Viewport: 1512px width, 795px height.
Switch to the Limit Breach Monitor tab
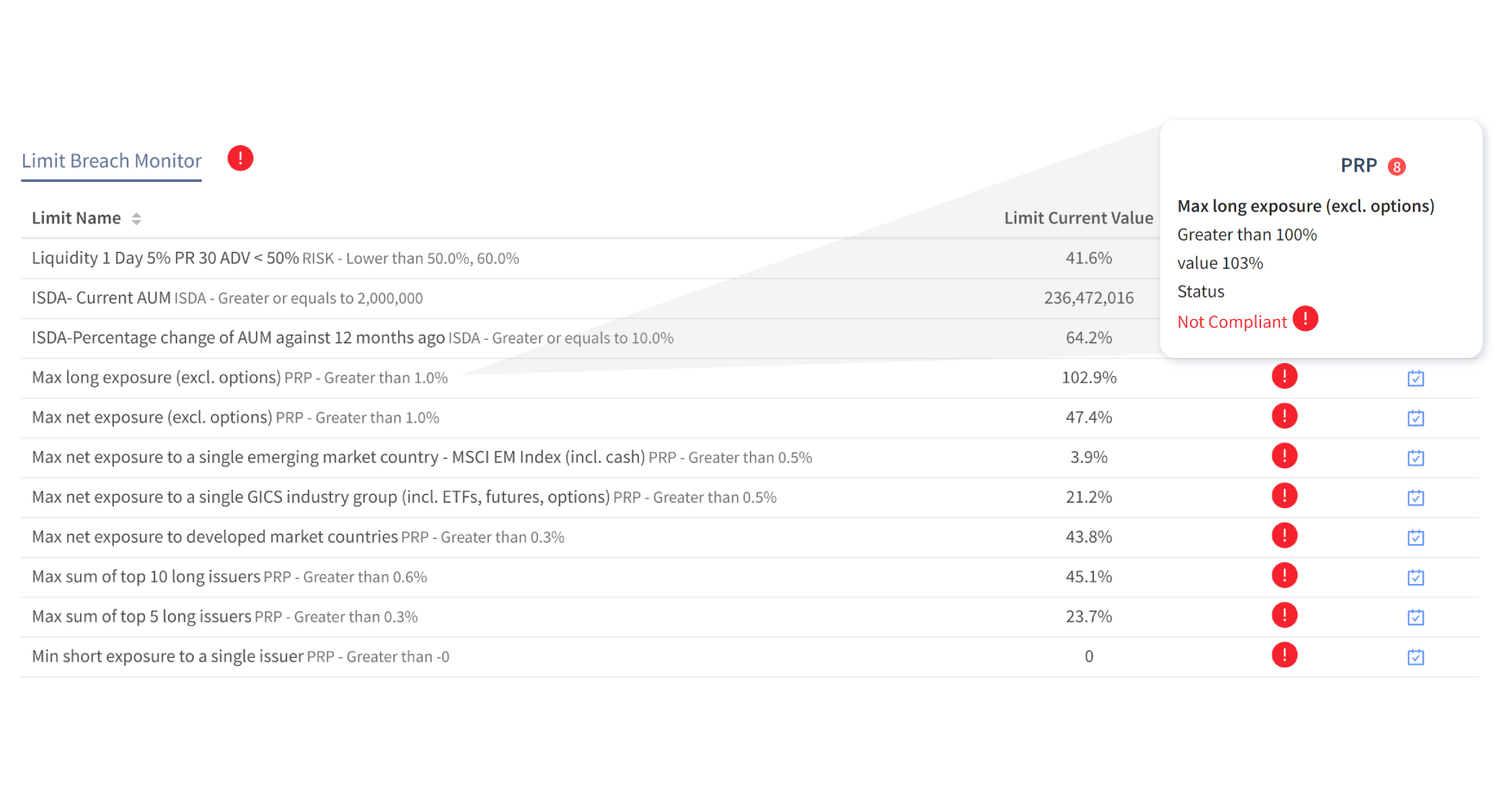[x=111, y=160]
